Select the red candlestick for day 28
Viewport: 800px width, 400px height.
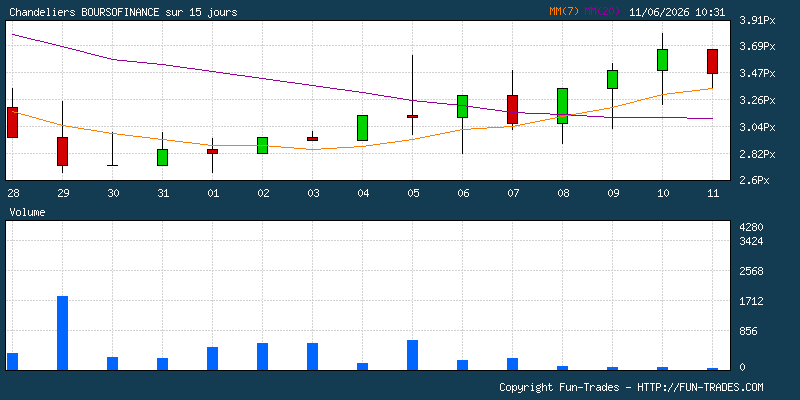click(x=12, y=122)
